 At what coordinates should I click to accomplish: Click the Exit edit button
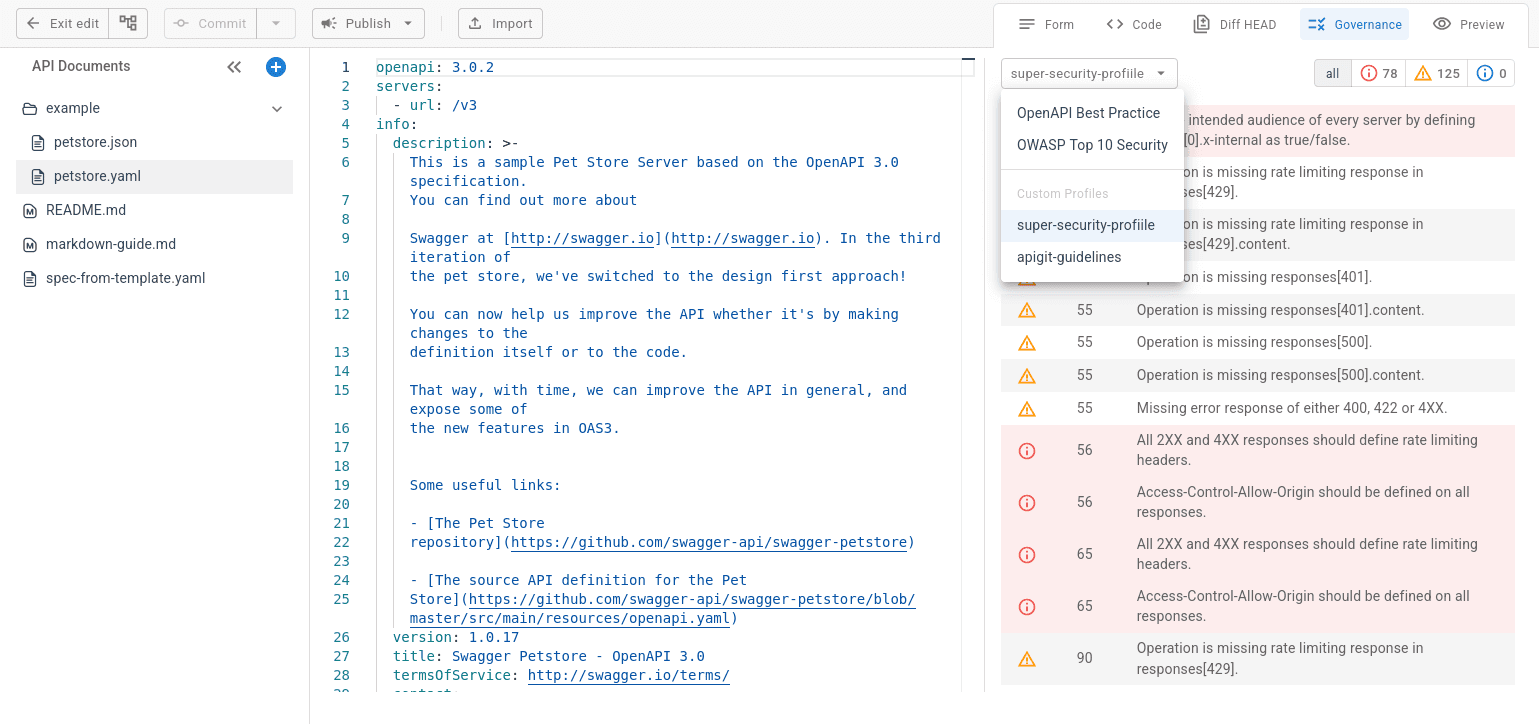[62, 24]
